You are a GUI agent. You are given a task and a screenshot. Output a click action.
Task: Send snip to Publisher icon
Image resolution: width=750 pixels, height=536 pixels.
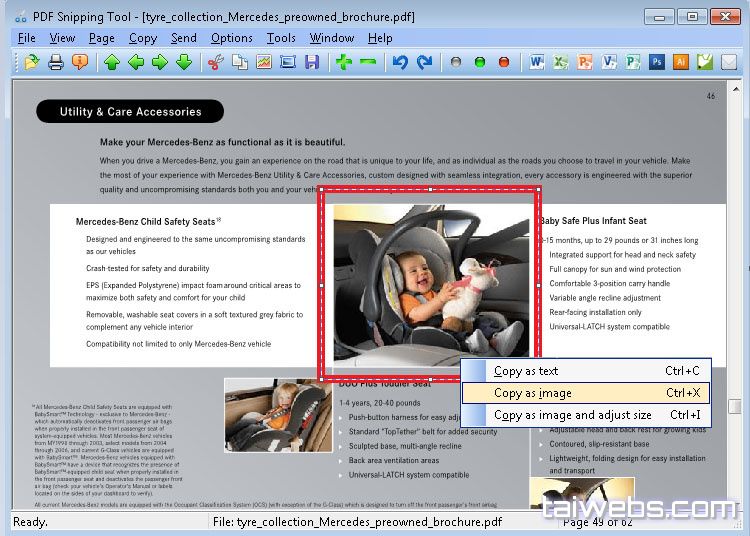[x=633, y=62]
